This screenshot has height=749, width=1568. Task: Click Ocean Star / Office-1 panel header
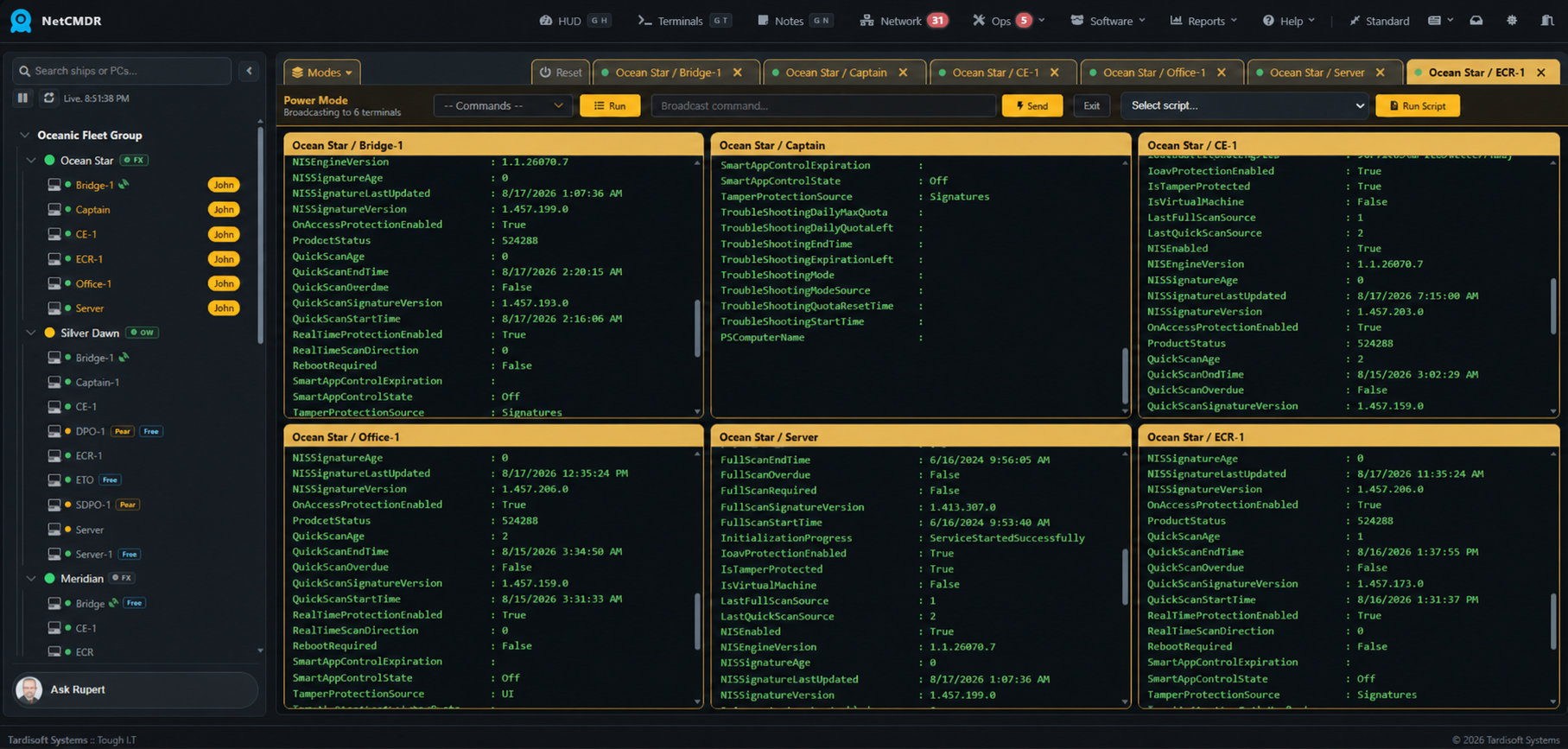493,437
